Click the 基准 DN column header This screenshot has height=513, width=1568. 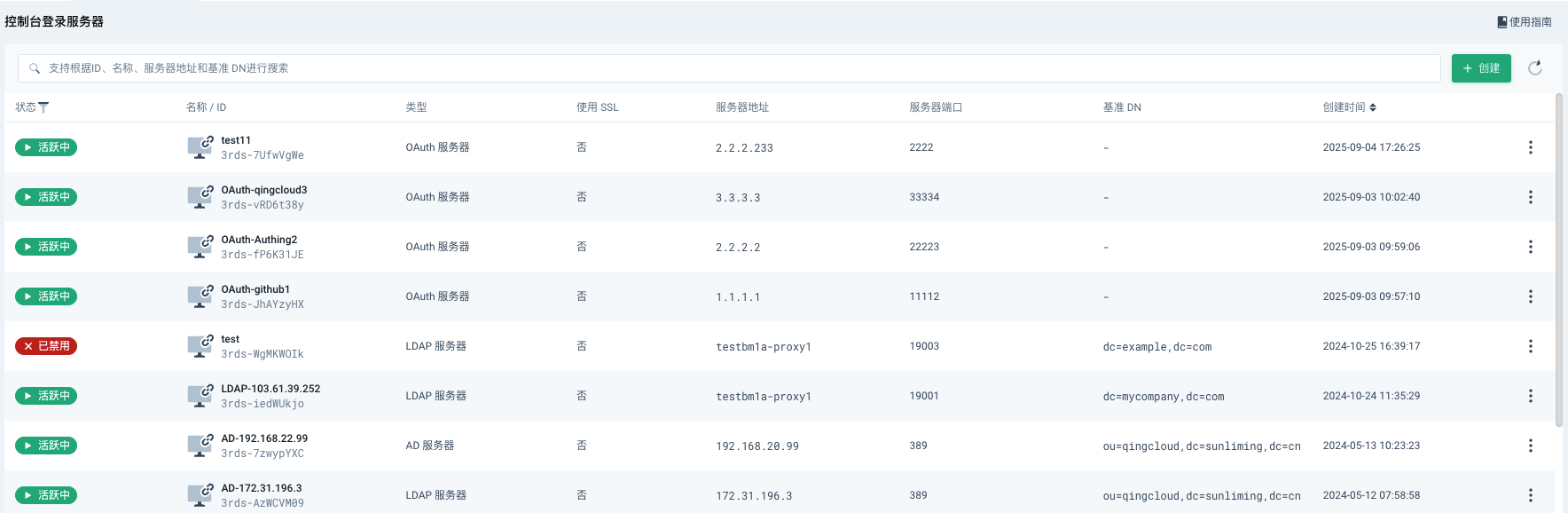[x=1122, y=107]
